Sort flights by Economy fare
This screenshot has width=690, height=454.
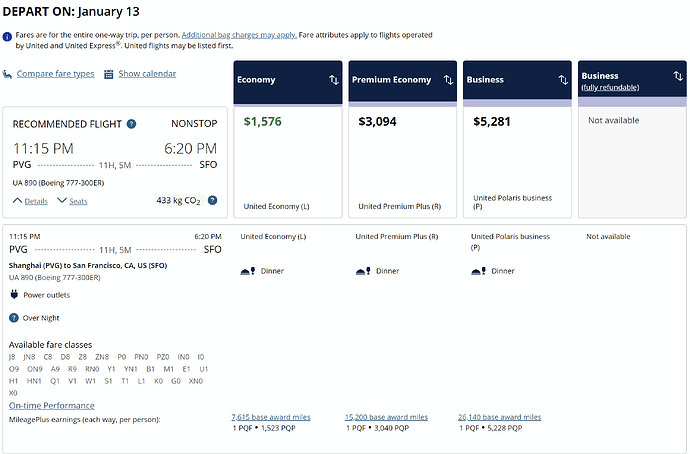point(333,80)
